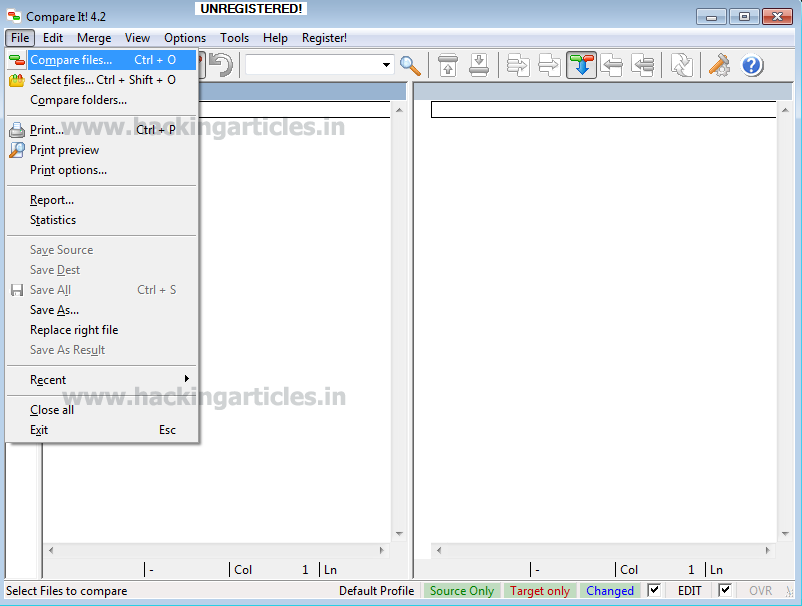Open the Tools menu
This screenshot has width=802, height=606.
[234, 38]
